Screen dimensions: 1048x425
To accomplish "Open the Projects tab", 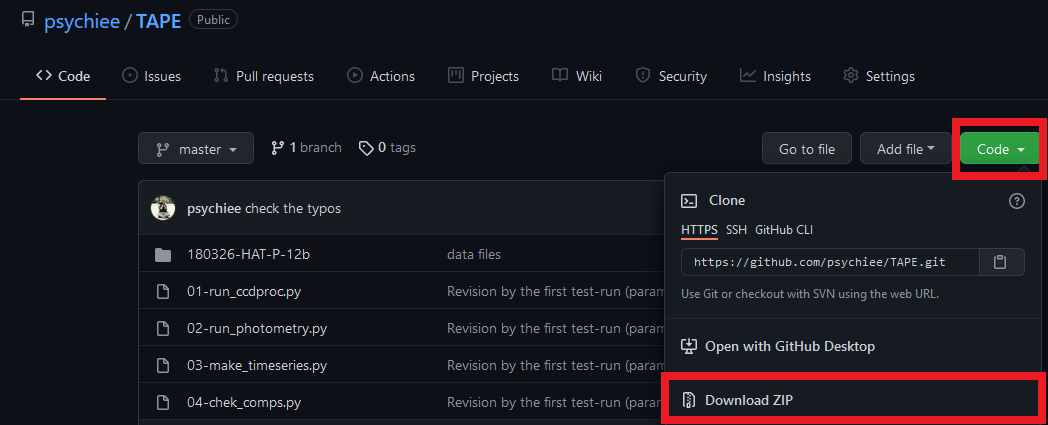I will (483, 76).
